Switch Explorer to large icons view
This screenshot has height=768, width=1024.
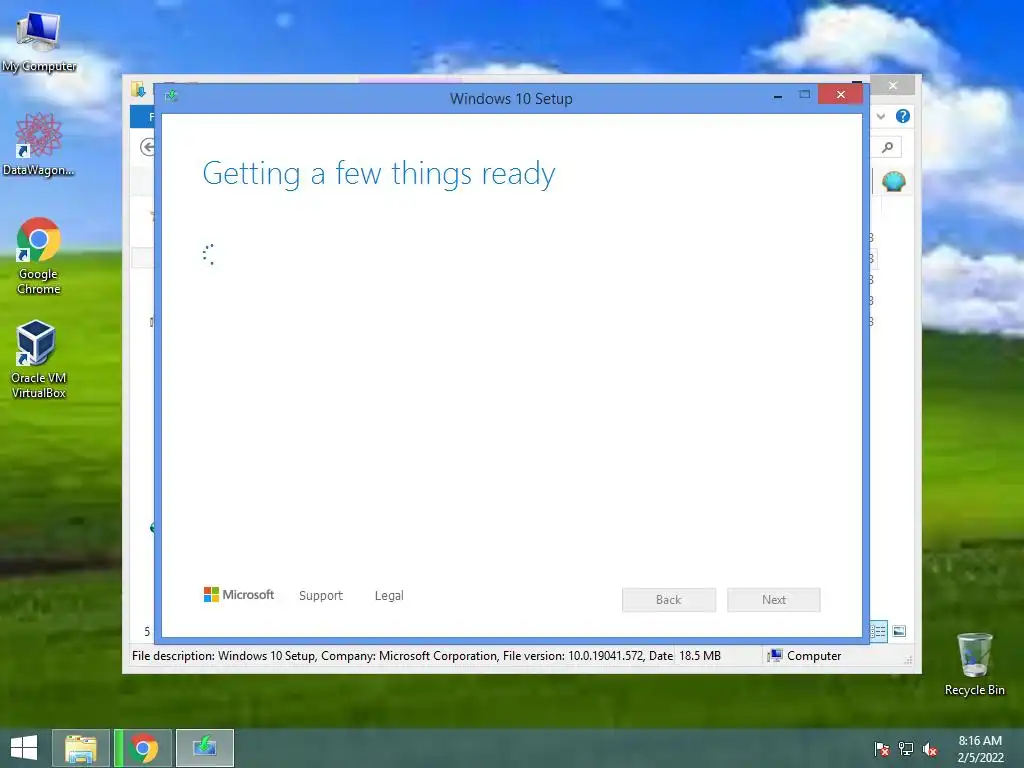(x=899, y=631)
